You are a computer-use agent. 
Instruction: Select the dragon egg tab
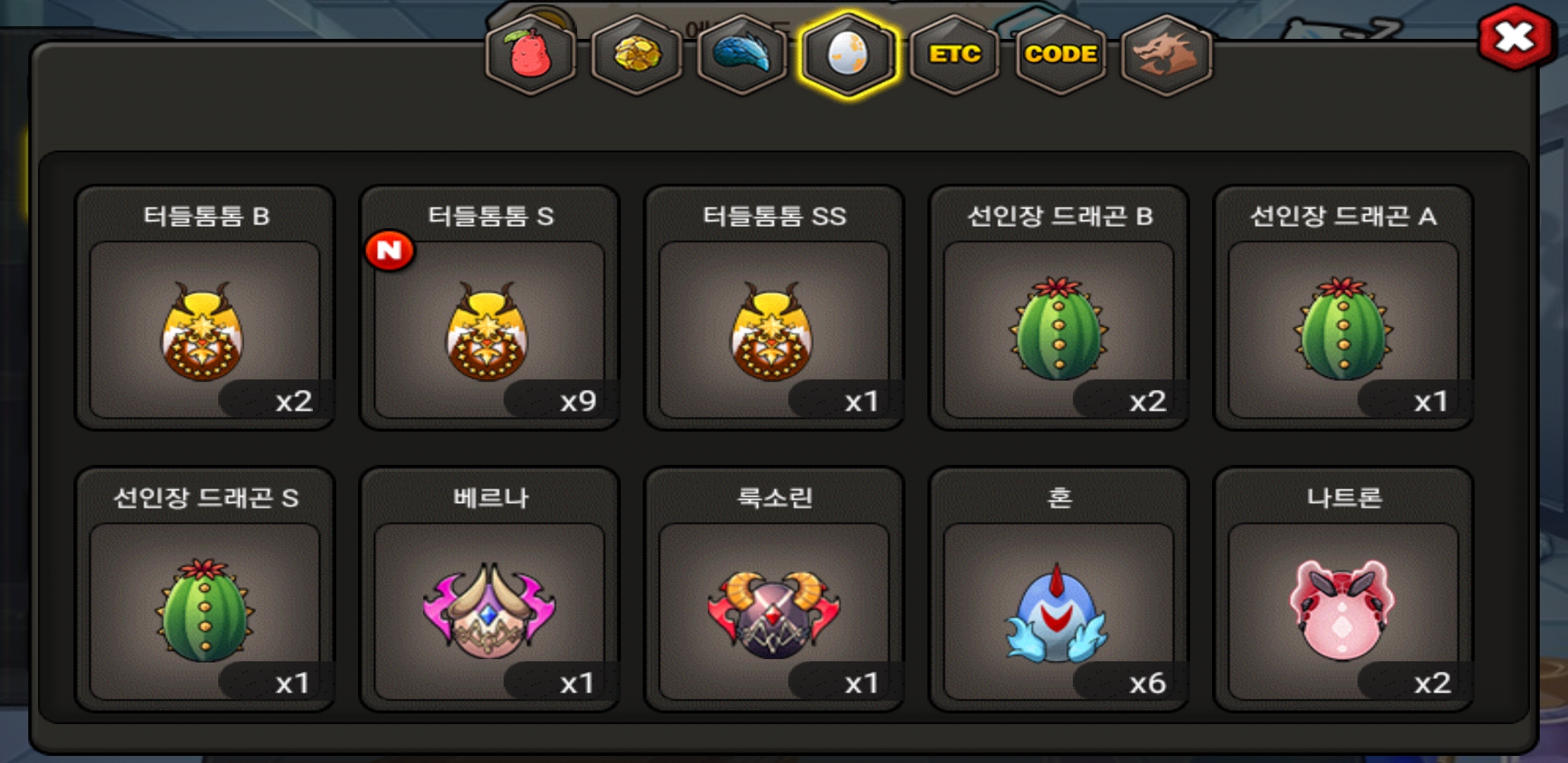[x=848, y=54]
